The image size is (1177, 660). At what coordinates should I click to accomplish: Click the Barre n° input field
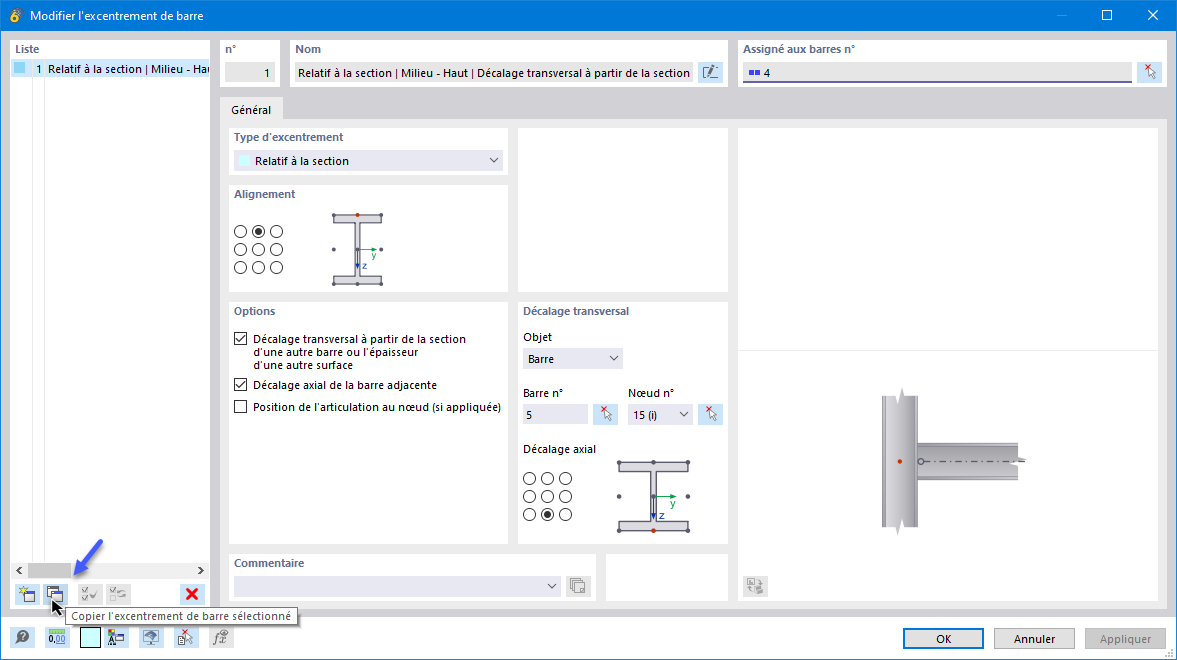[x=555, y=414]
